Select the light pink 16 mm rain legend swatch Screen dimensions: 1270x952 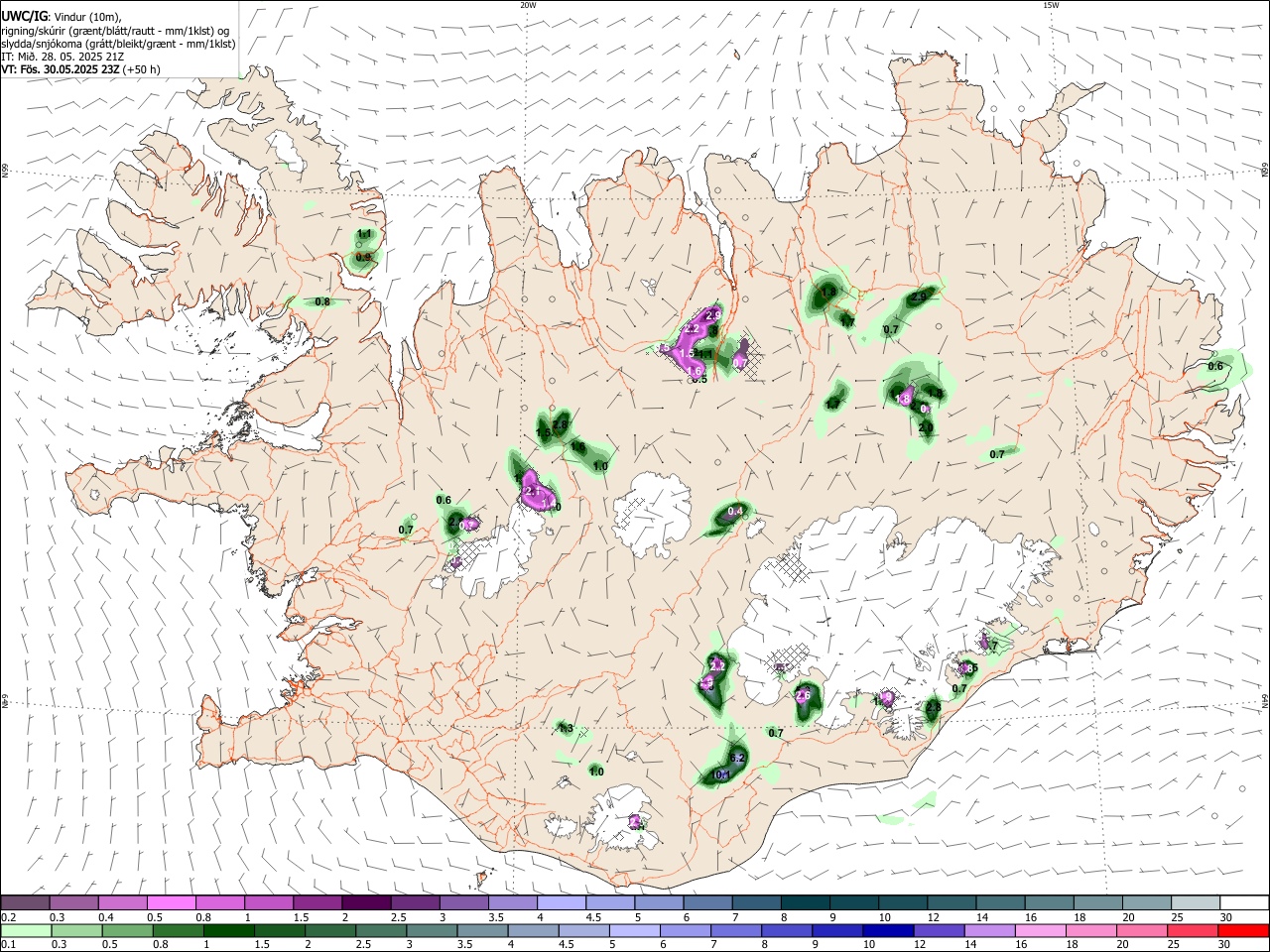1041,930
